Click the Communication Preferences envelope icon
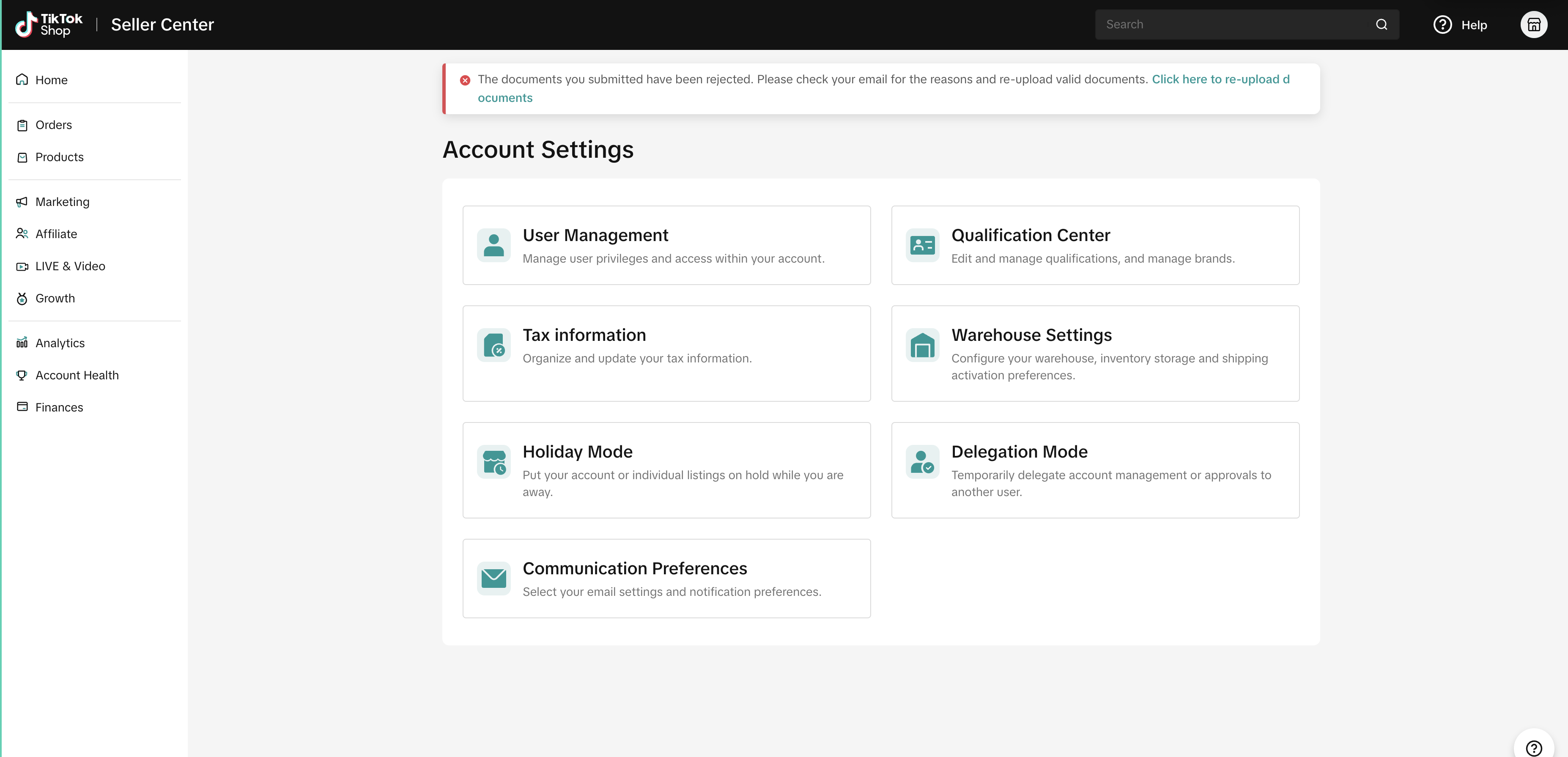This screenshot has width=1568, height=757. tap(493, 578)
